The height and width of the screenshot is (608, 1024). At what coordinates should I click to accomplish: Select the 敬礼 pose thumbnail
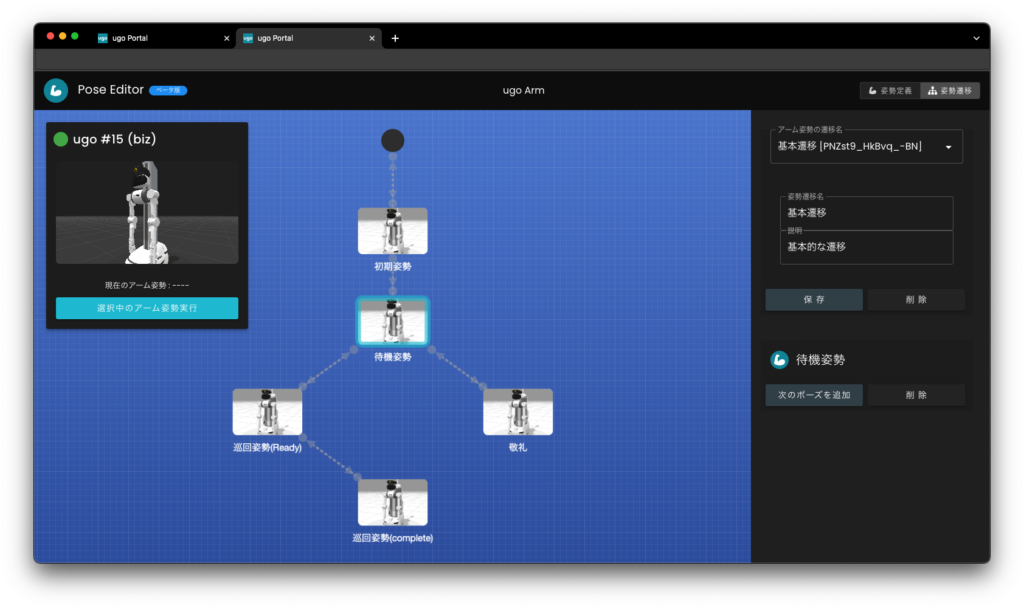click(x=518, y=412)
